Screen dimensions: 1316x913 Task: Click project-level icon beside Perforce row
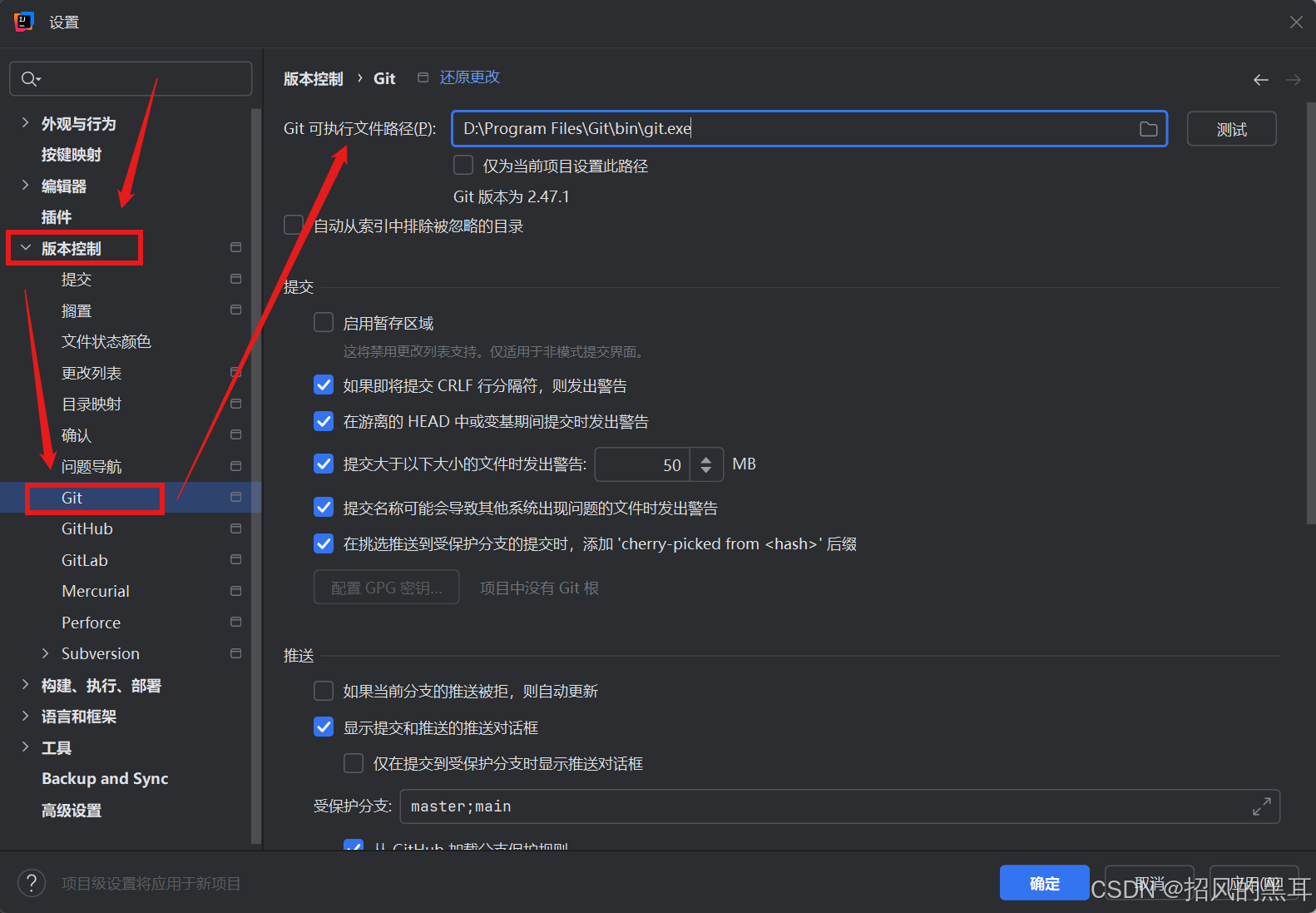click(x=235, y=622)
